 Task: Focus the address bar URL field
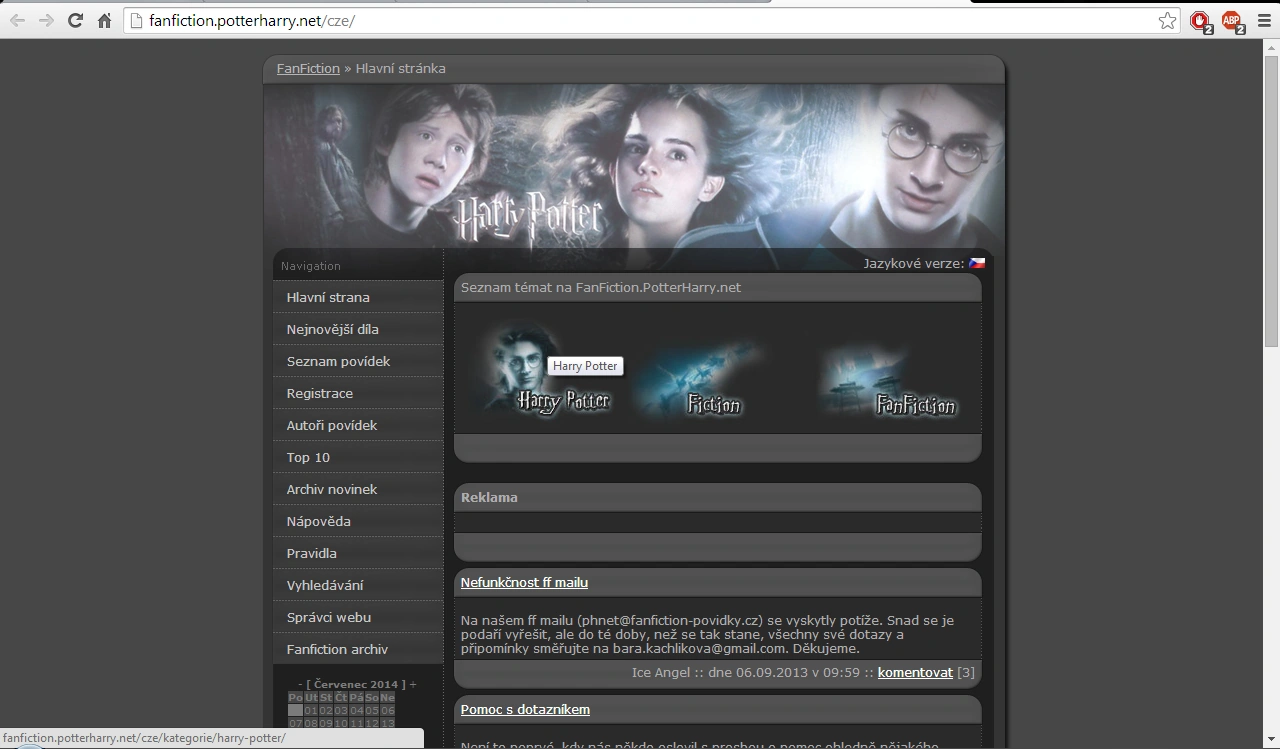pos(650,20)
